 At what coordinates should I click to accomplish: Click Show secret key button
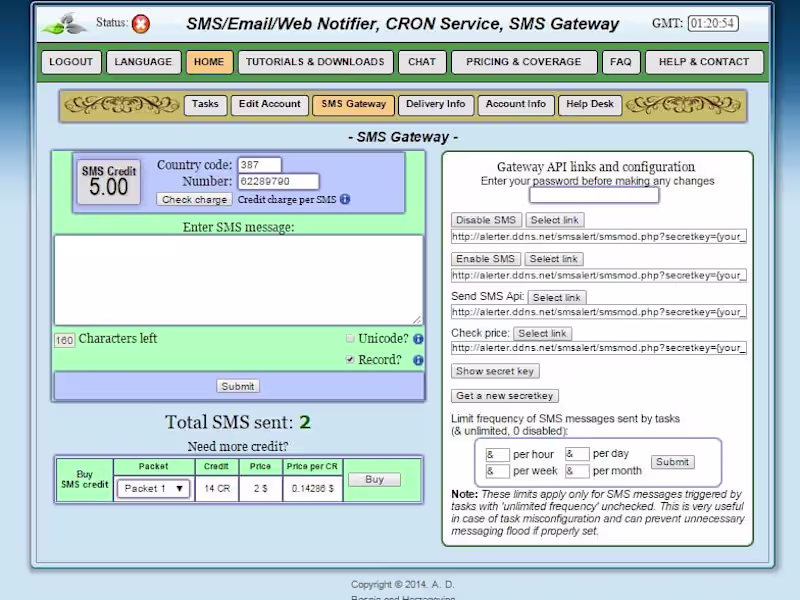click(495, 371)
